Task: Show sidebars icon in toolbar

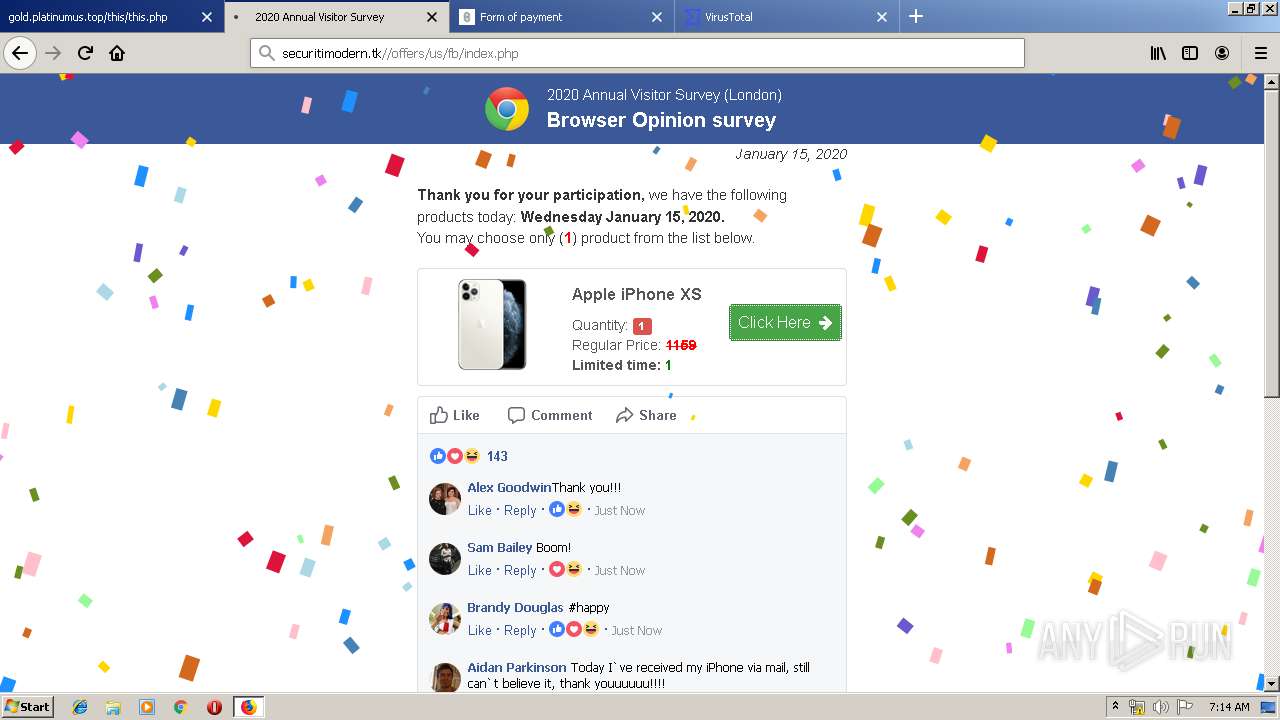Action: coord(1190,53)
